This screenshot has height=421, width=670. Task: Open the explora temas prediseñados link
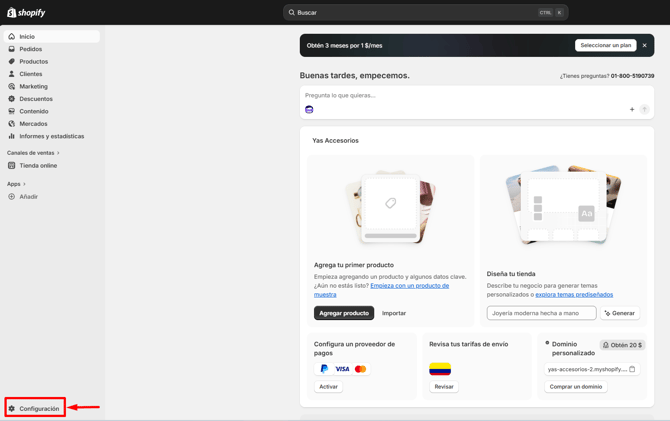point(574,295)
